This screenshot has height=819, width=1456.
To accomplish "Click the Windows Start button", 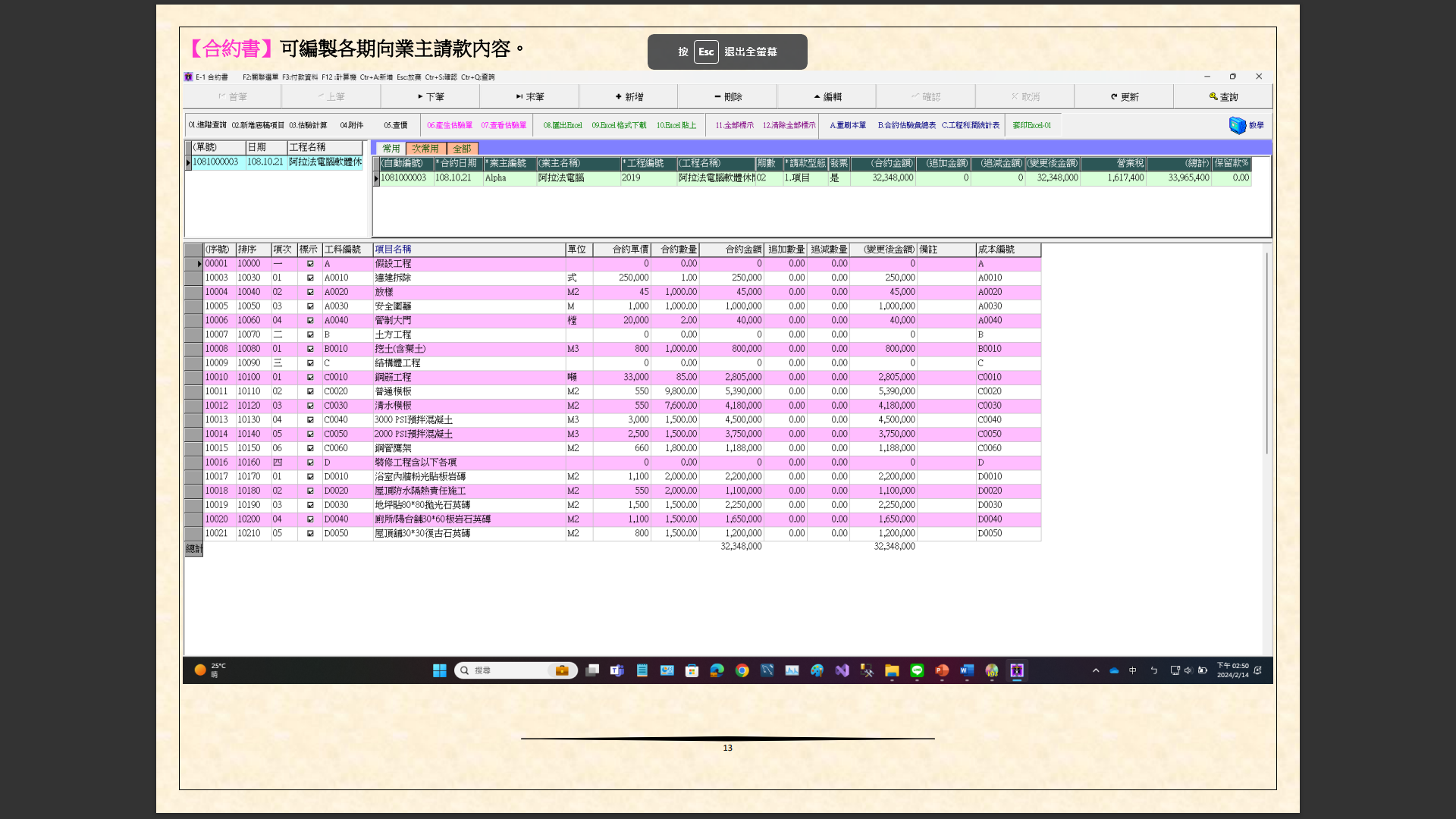I will coord(439,670).
